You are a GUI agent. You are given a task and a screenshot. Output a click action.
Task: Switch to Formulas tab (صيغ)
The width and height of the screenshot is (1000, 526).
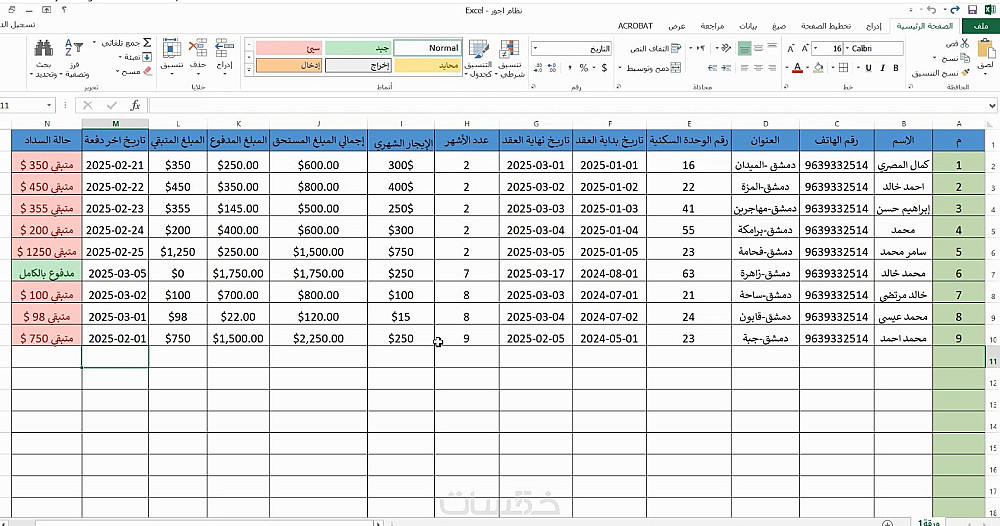point(779,26)
